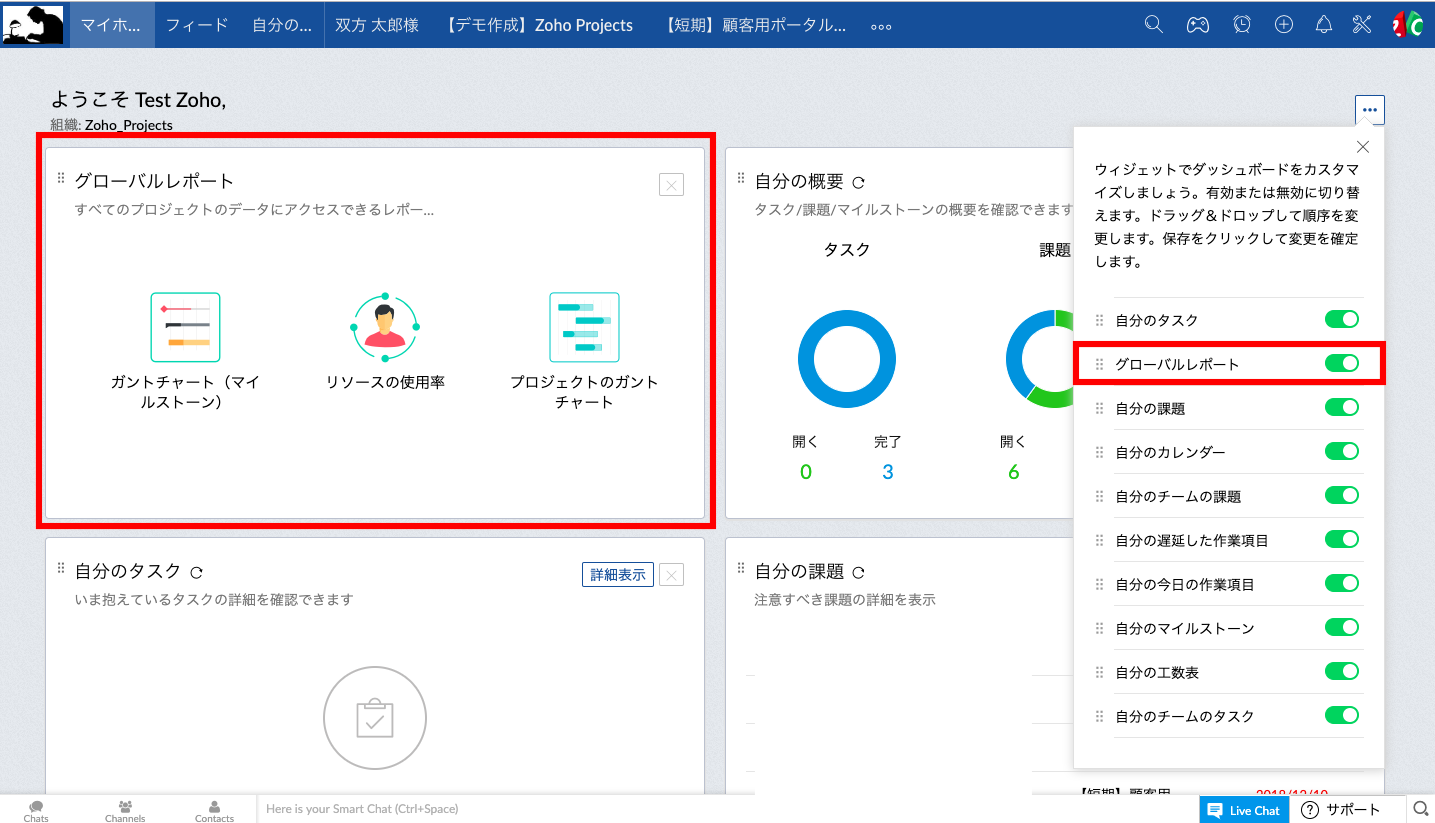
Task: Toggle the 自分のタスク widget switch
Action: [1342, 319]
